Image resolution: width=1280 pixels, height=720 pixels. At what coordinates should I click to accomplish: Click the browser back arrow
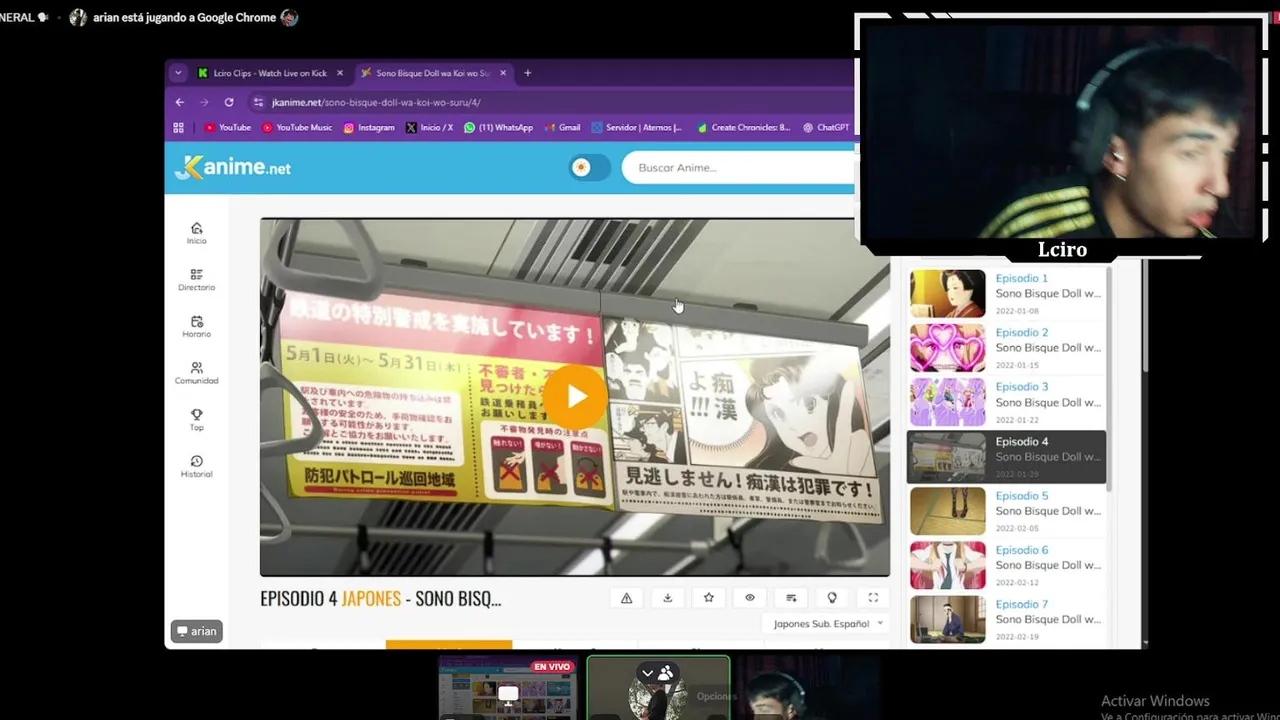[180, 102]
